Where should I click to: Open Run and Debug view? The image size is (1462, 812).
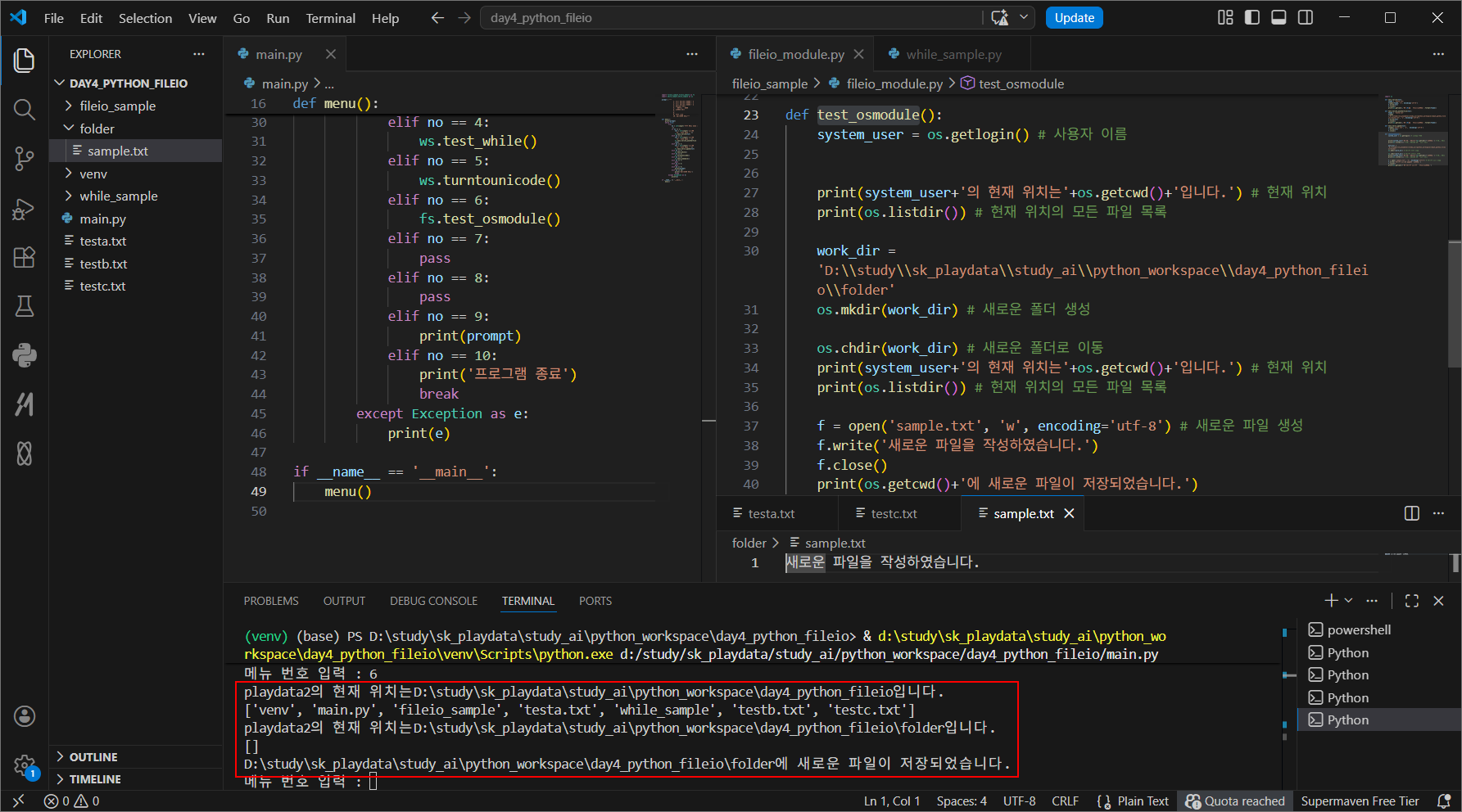point(25,209)
